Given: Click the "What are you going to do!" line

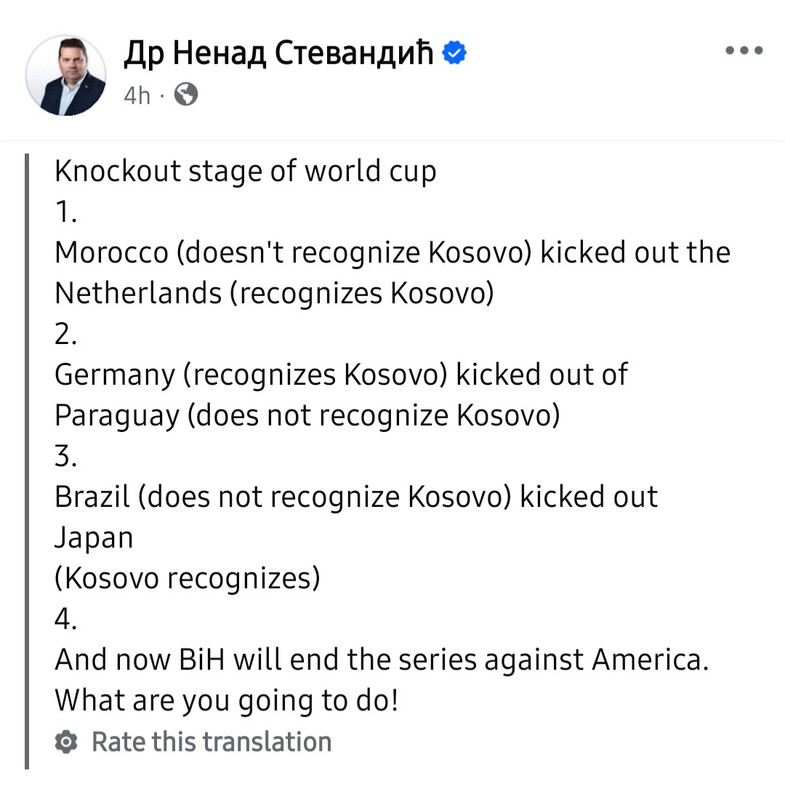Looking at the screenshot, I should (226, 701).
